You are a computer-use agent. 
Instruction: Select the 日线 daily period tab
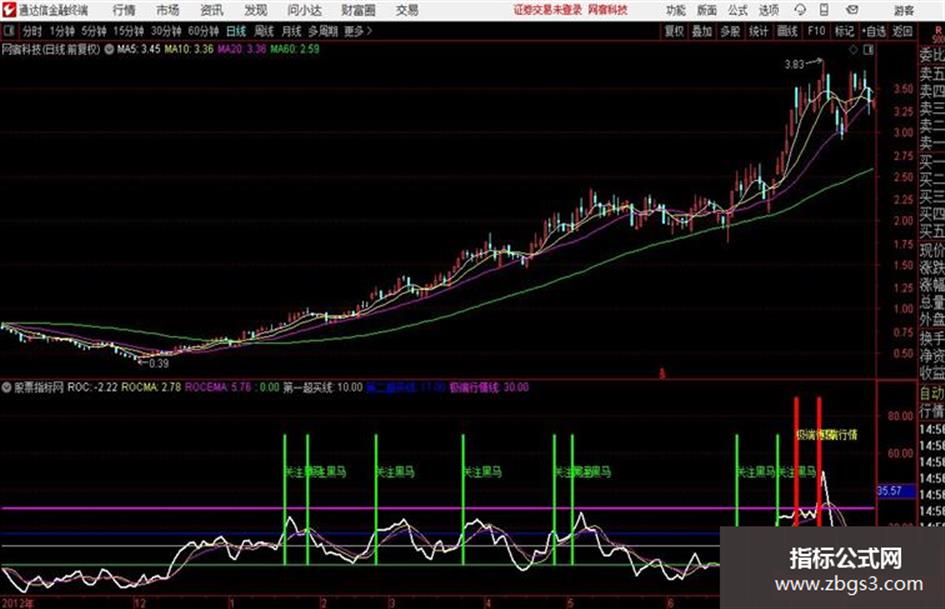coord(236,31)
